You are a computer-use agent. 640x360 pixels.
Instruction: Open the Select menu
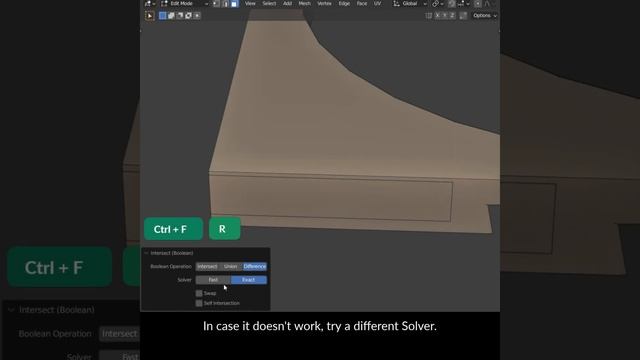pyautogui.click(x=269, y=4)
